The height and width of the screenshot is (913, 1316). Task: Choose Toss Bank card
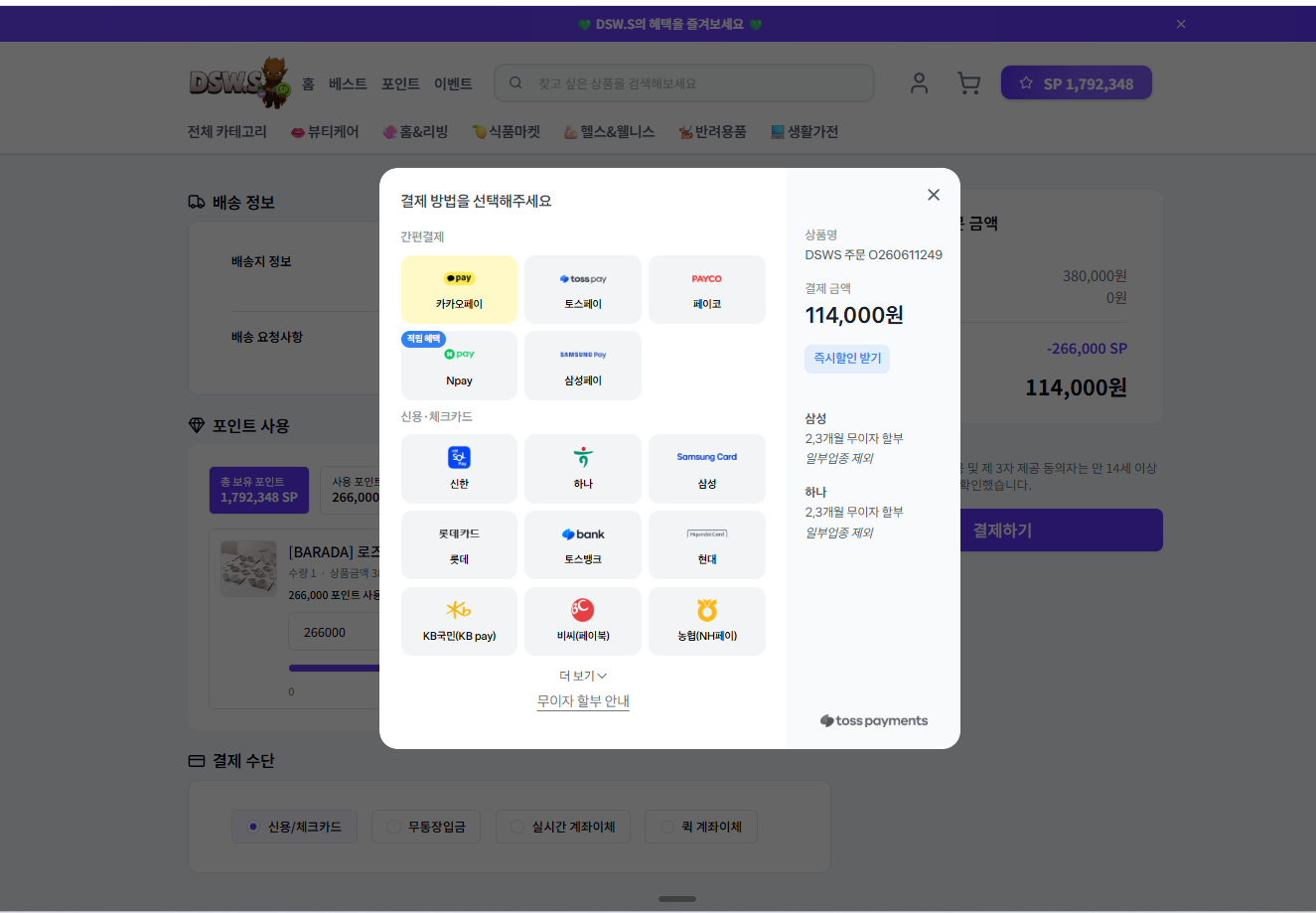point(583,544)
